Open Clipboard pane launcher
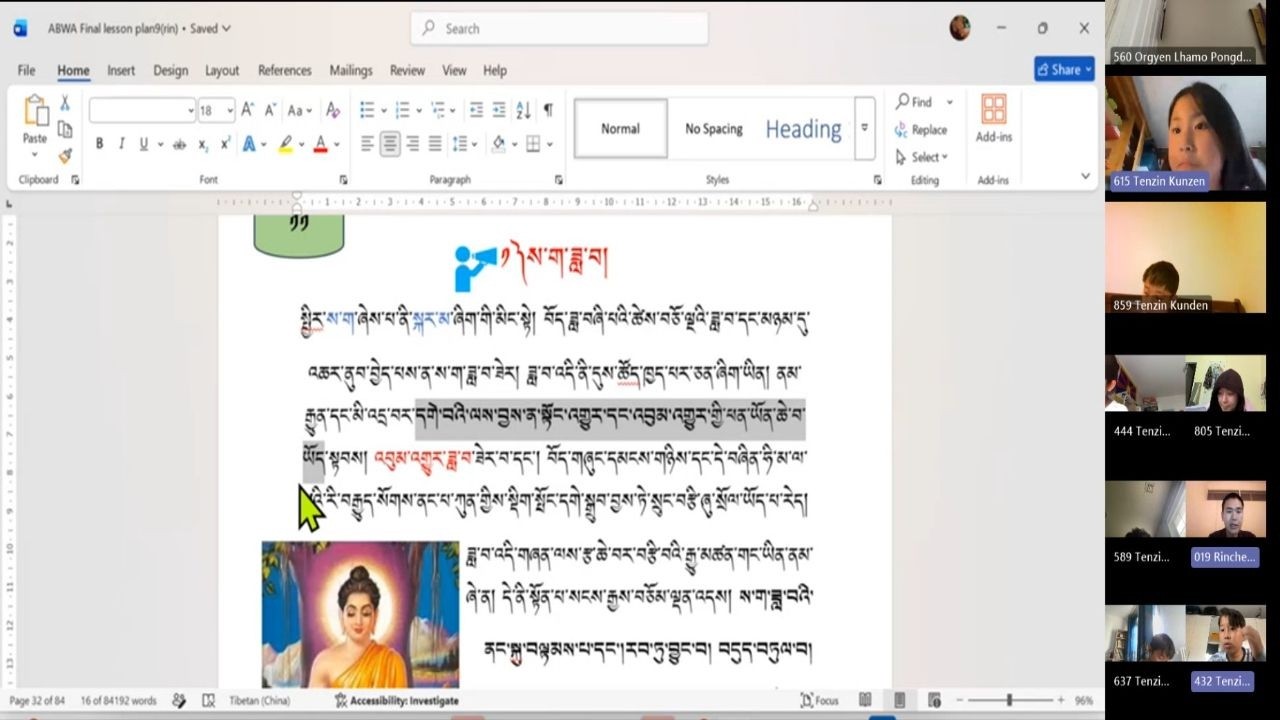Viewport: 1280px width, 720px height. pos(75,180)
